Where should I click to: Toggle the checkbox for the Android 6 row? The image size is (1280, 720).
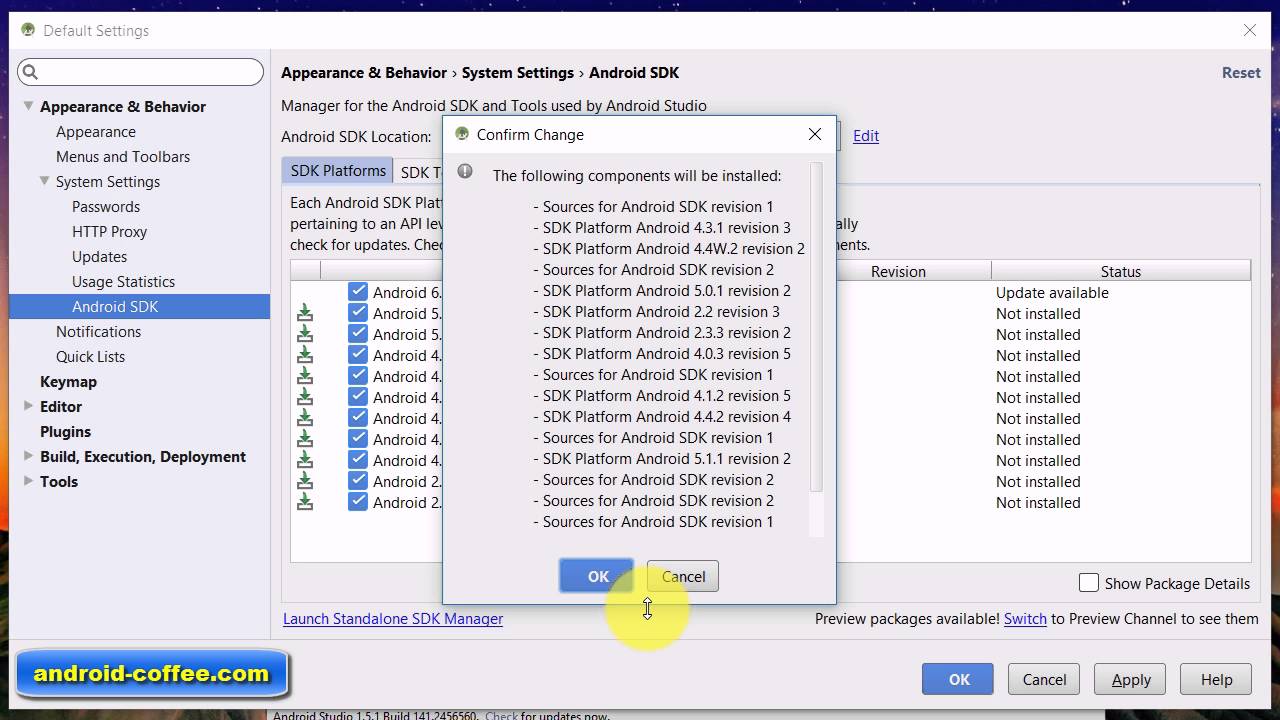(358, 292)
